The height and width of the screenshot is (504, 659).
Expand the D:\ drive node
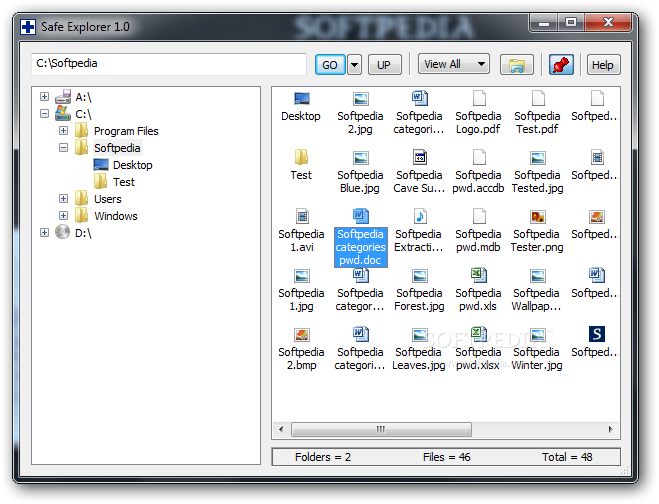click(x=44, y=232)
